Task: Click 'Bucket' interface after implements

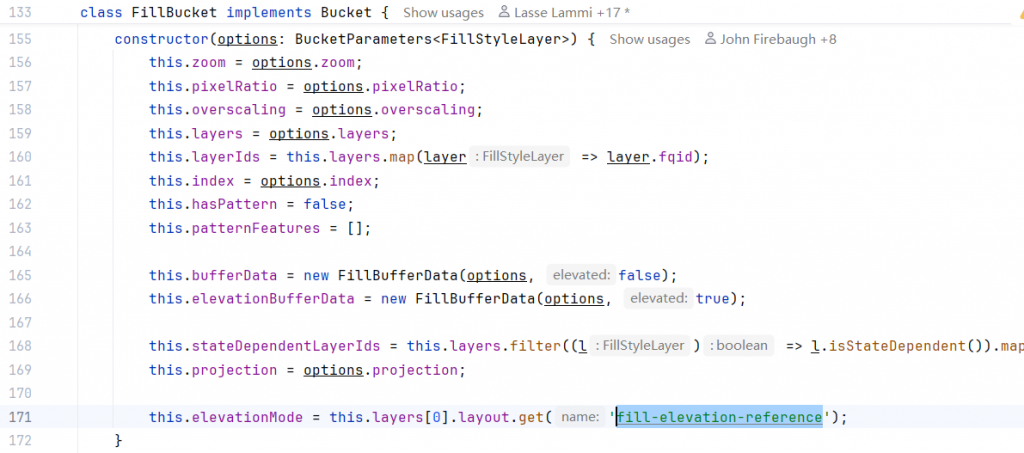Action: [346, 12]
